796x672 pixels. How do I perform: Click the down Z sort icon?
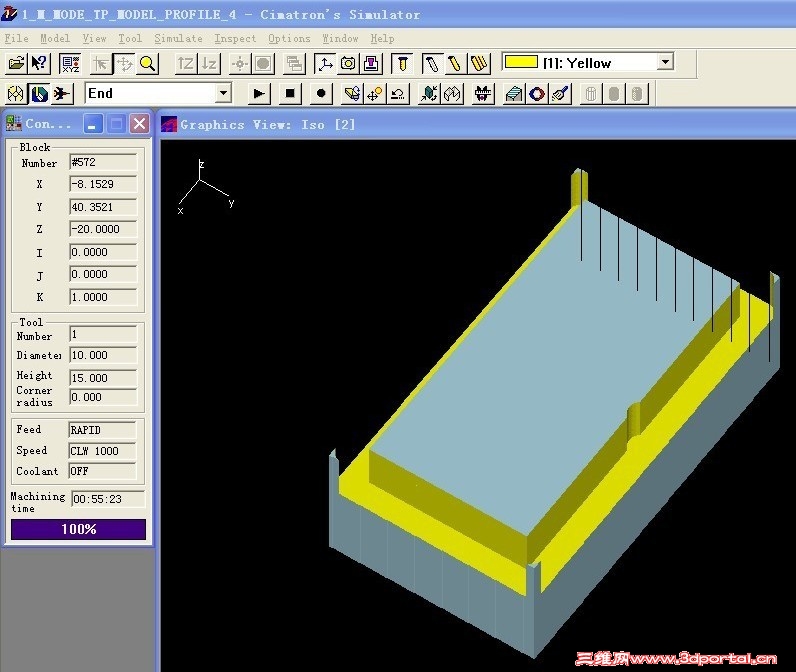[209, 63]
